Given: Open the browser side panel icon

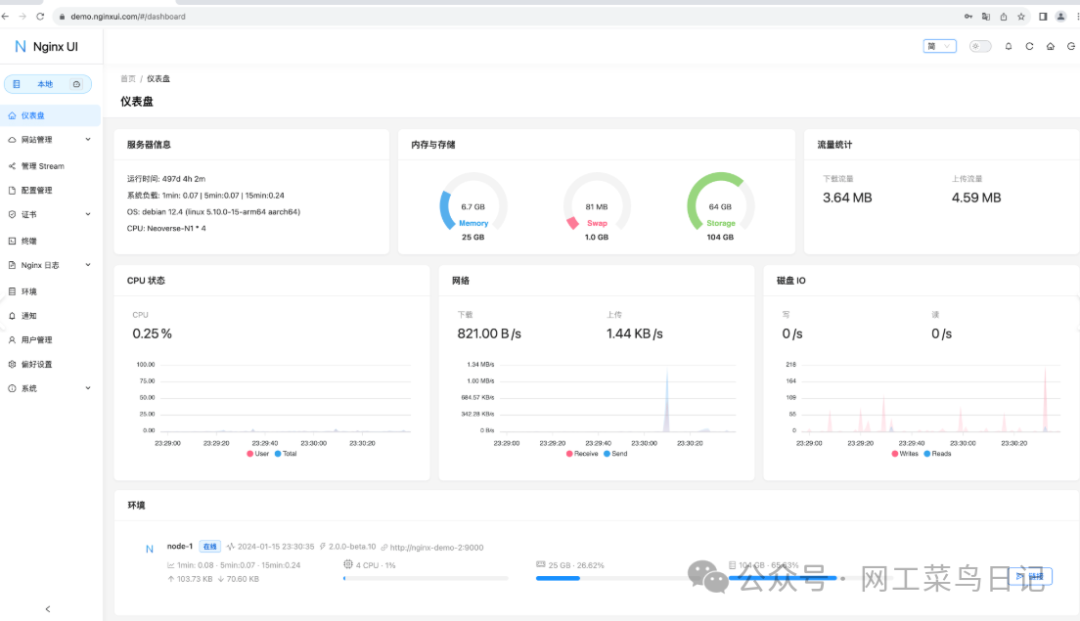Looking at the screenshot, I should click(x=1043, y=17).
